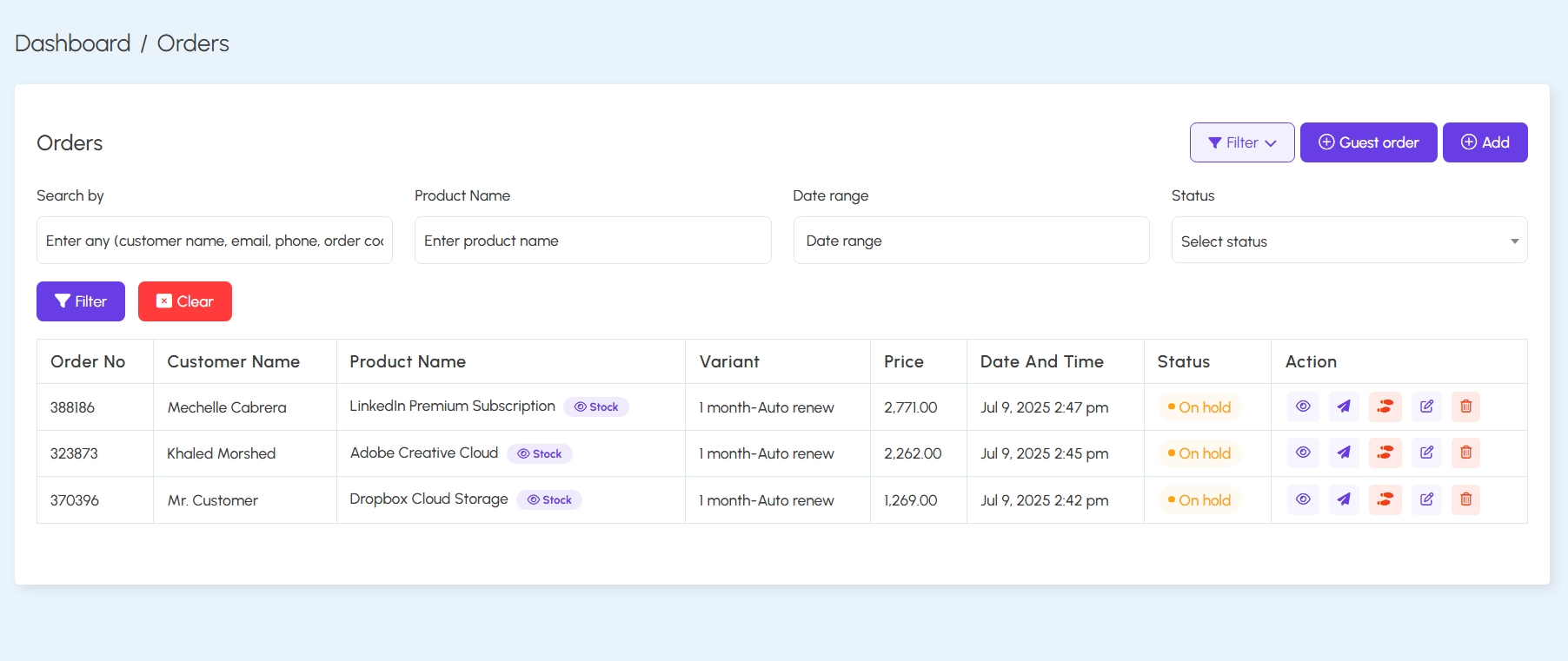Apply filters with purple Filter button
Image resolution: width=1568 pixels, height=661 pixels.
tap(81, 301)
